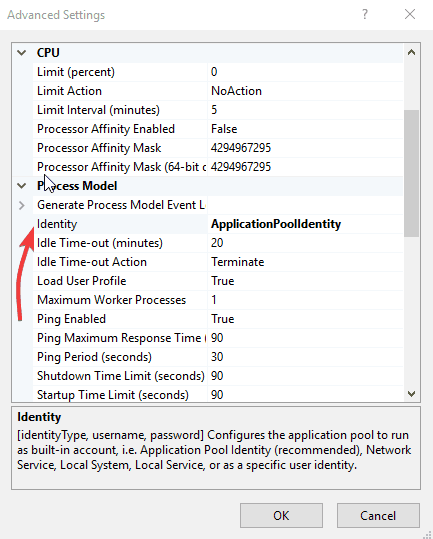Click Load User Profile True value
Viewport: 433px width, 539px height.
tap(223, 281)
